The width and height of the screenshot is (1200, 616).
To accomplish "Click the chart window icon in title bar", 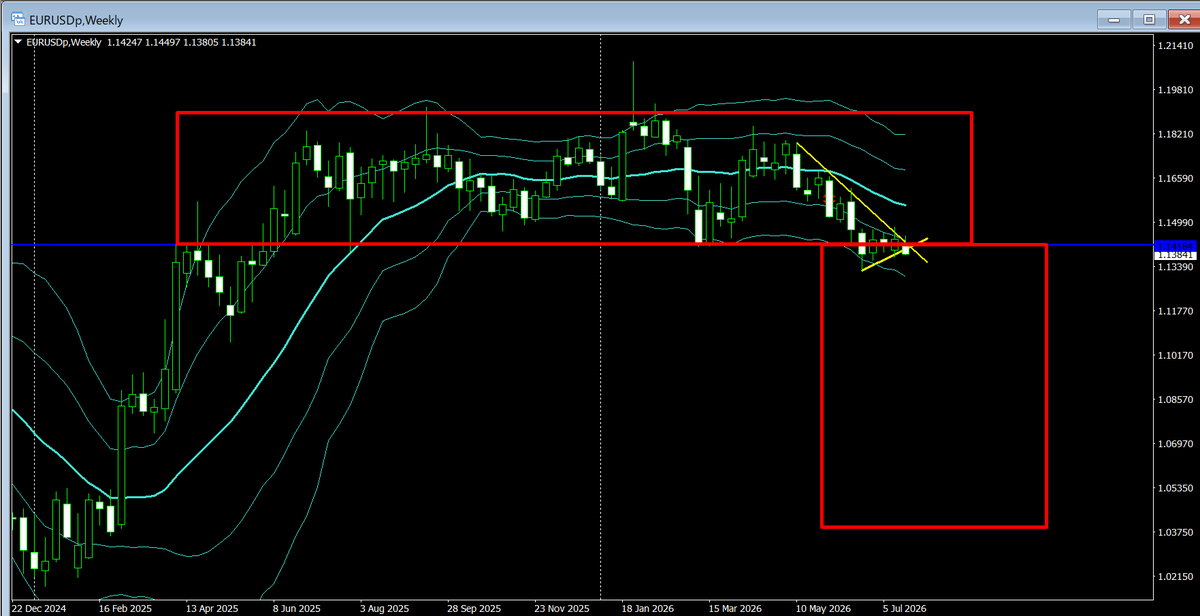I will tap(18, 17).
